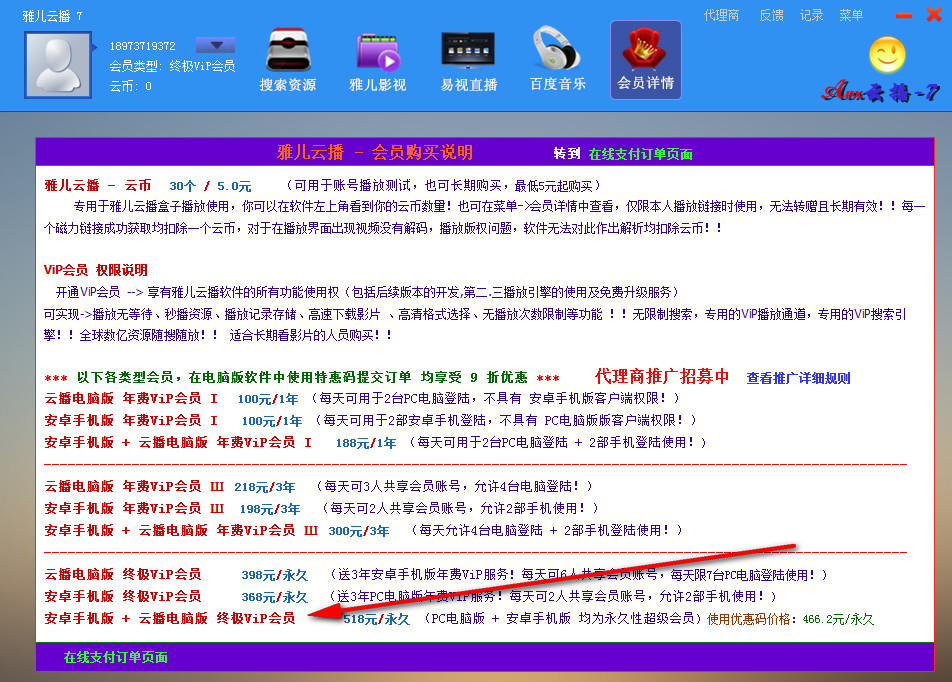This screenshot has width=952, height=682.
Task: Open the 雅儿影视 video icon
Action: tap(378, 60)
